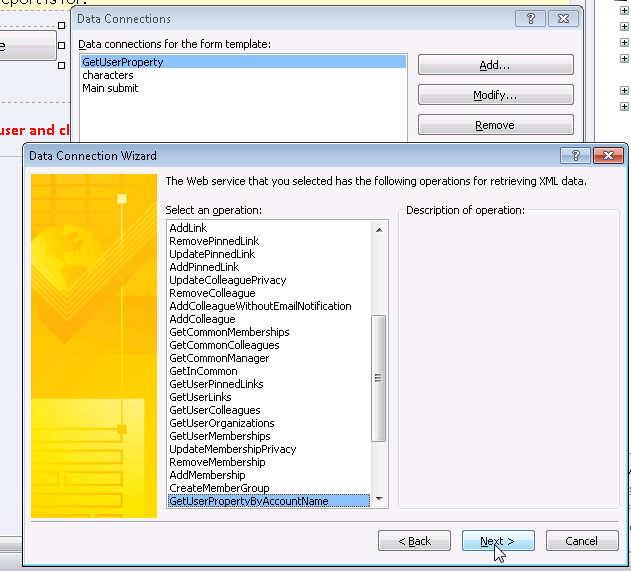631x571 pixels.
Task: Click the operations list scrollbar thumb
Action: click(379, 377)
